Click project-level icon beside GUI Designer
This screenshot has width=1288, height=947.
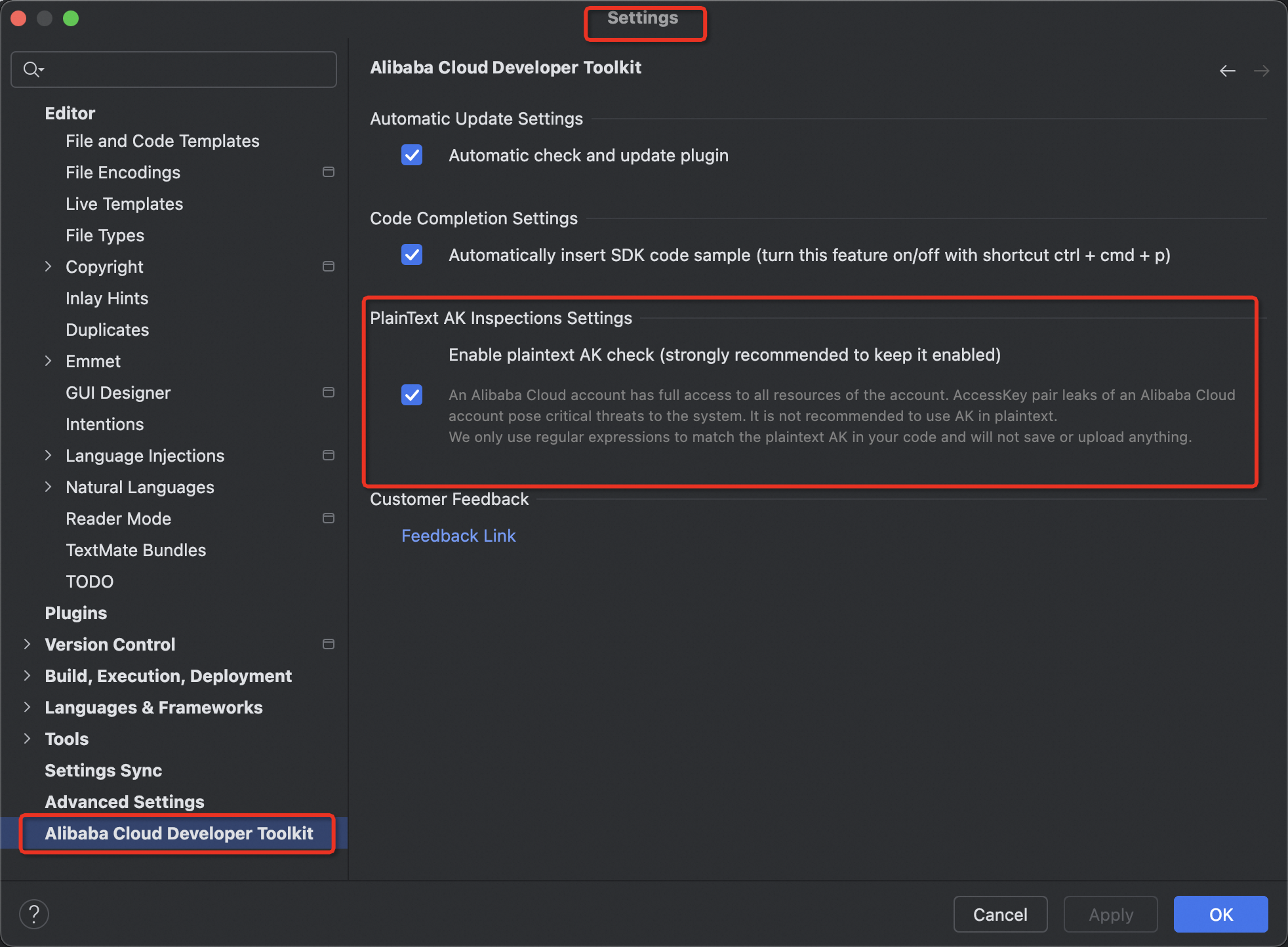tap(329, 392)
